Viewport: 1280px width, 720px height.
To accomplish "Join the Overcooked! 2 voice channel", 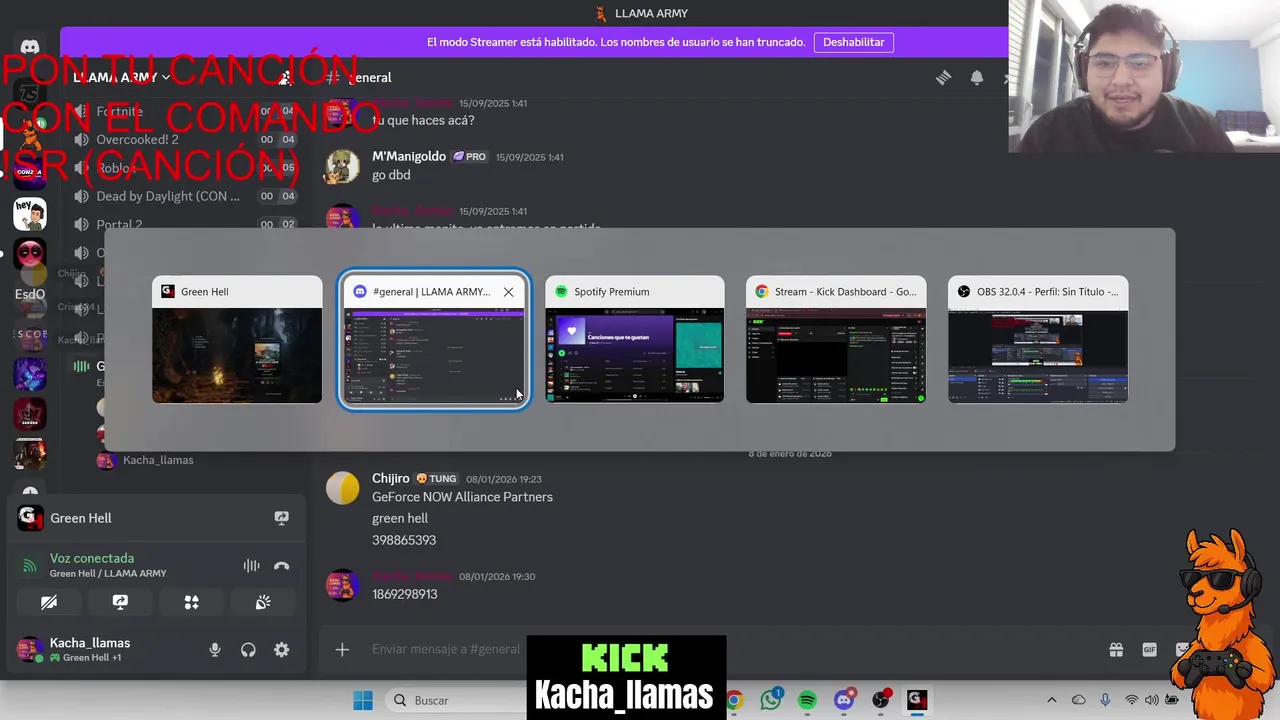I will click(x=137, y=139).
